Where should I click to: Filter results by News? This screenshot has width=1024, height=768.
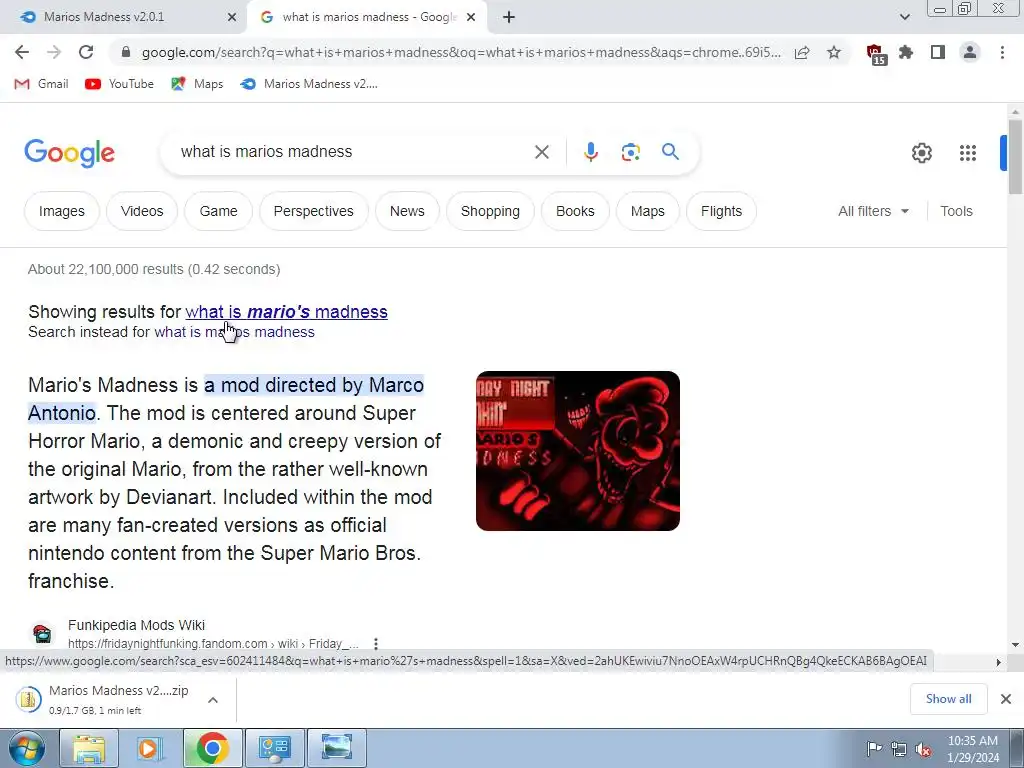[407, 211]
